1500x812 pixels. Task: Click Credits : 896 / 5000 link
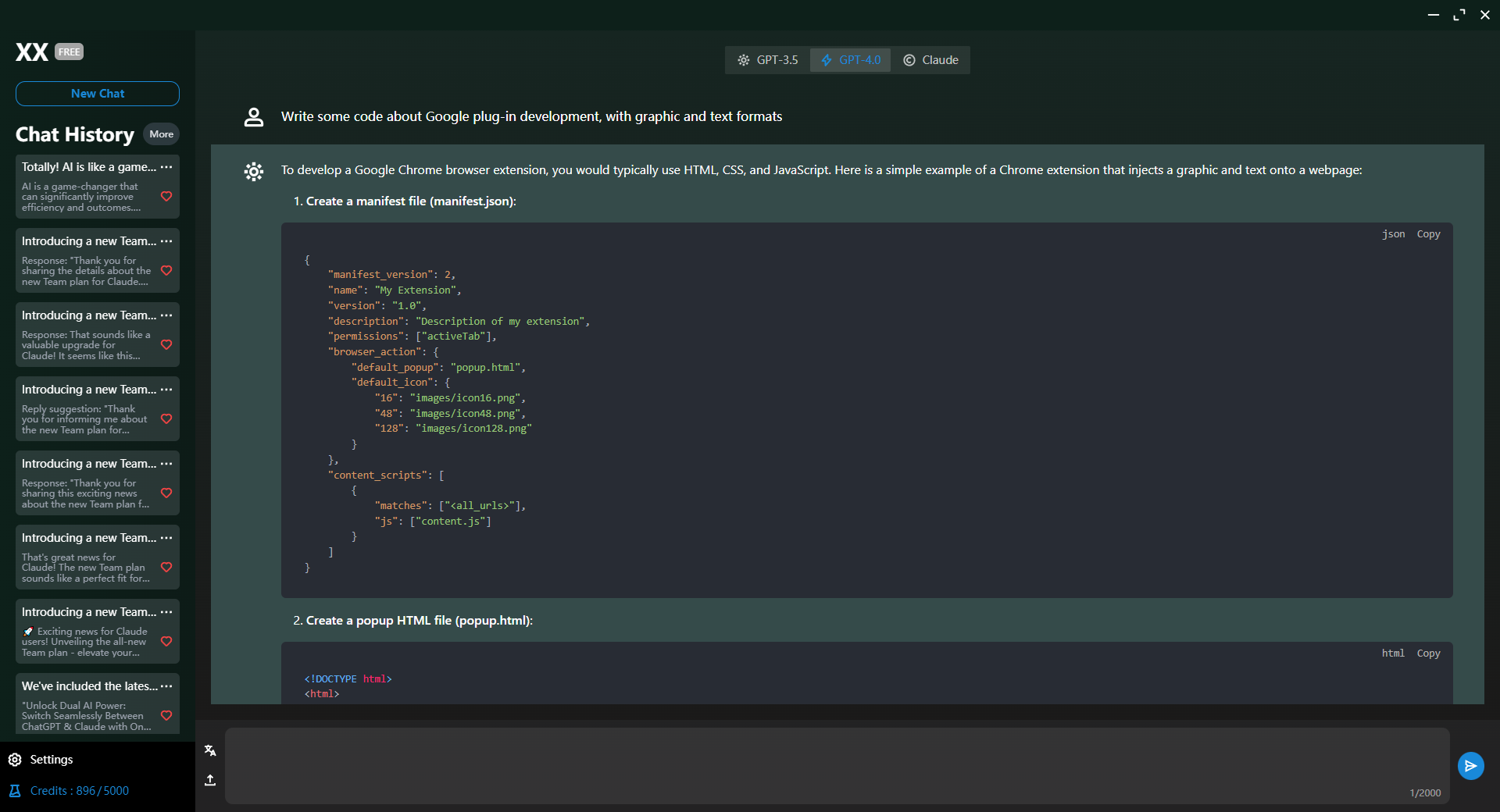[80, 791]
